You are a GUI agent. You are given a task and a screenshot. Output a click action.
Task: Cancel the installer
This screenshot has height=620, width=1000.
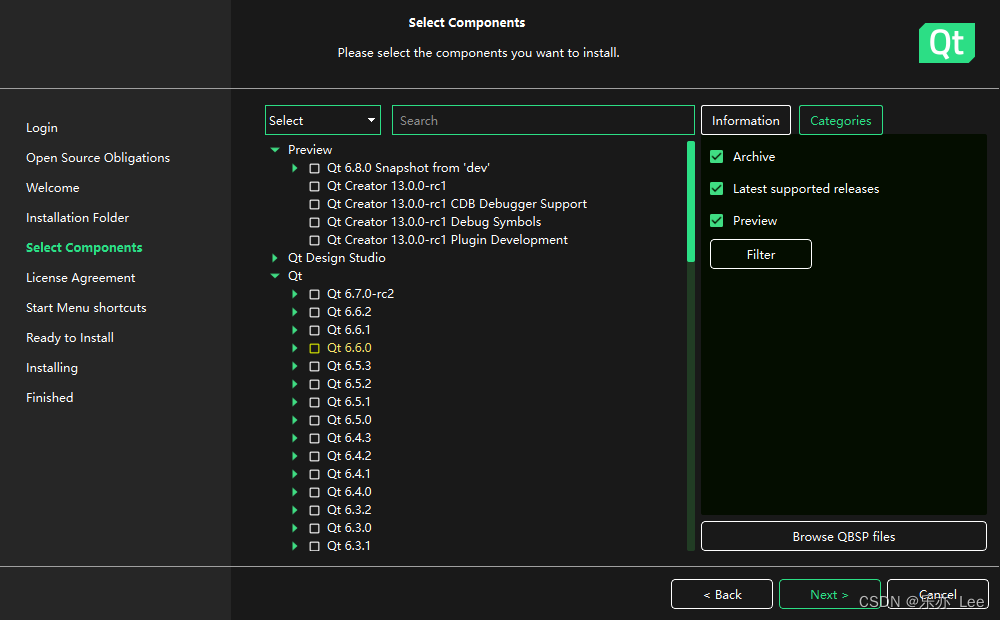click(x=938, y=594)
